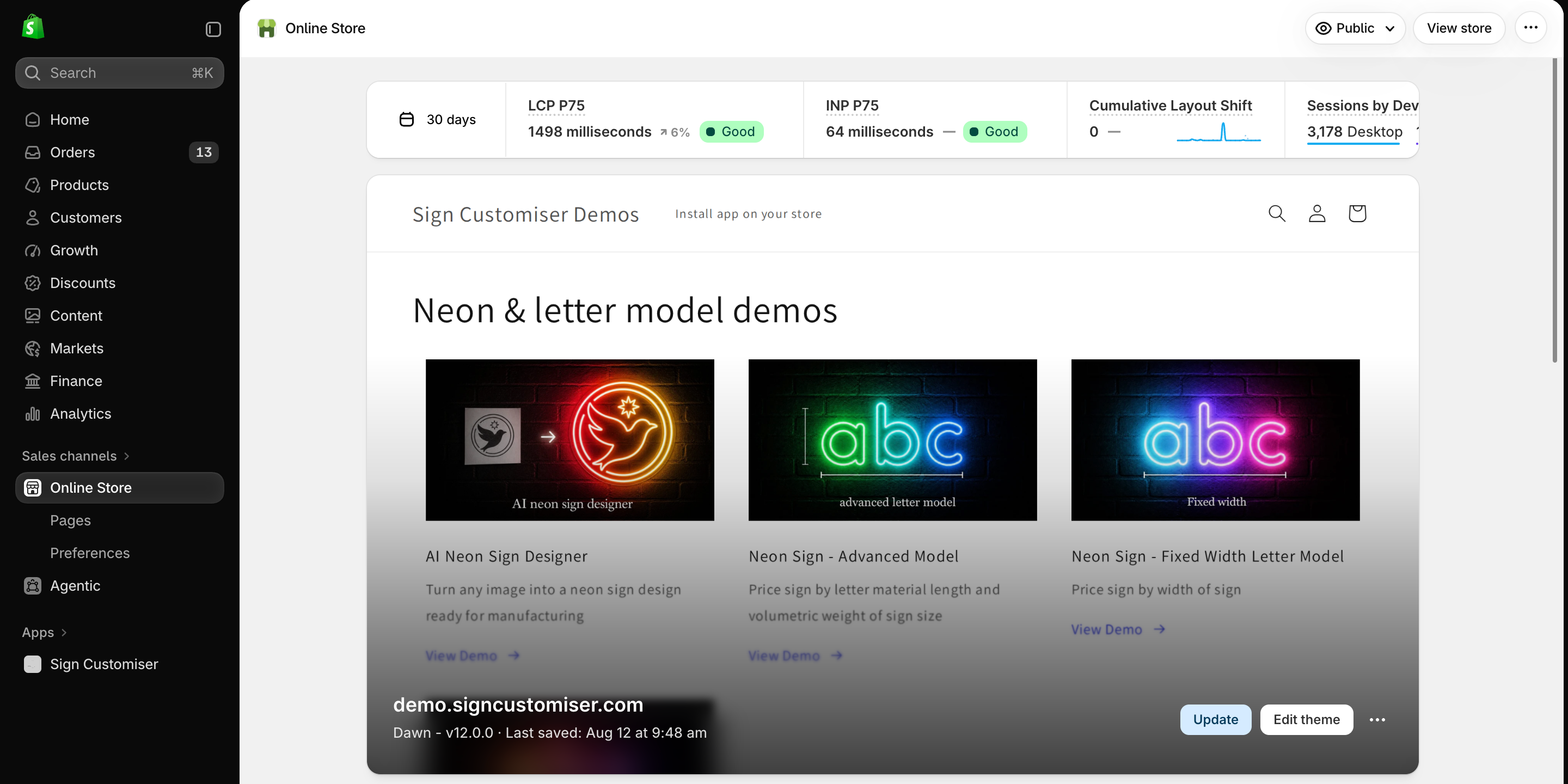This screenshot has width=1568, height=784.
Task: Expand the Apps section chevron
Action: point(64,633)
